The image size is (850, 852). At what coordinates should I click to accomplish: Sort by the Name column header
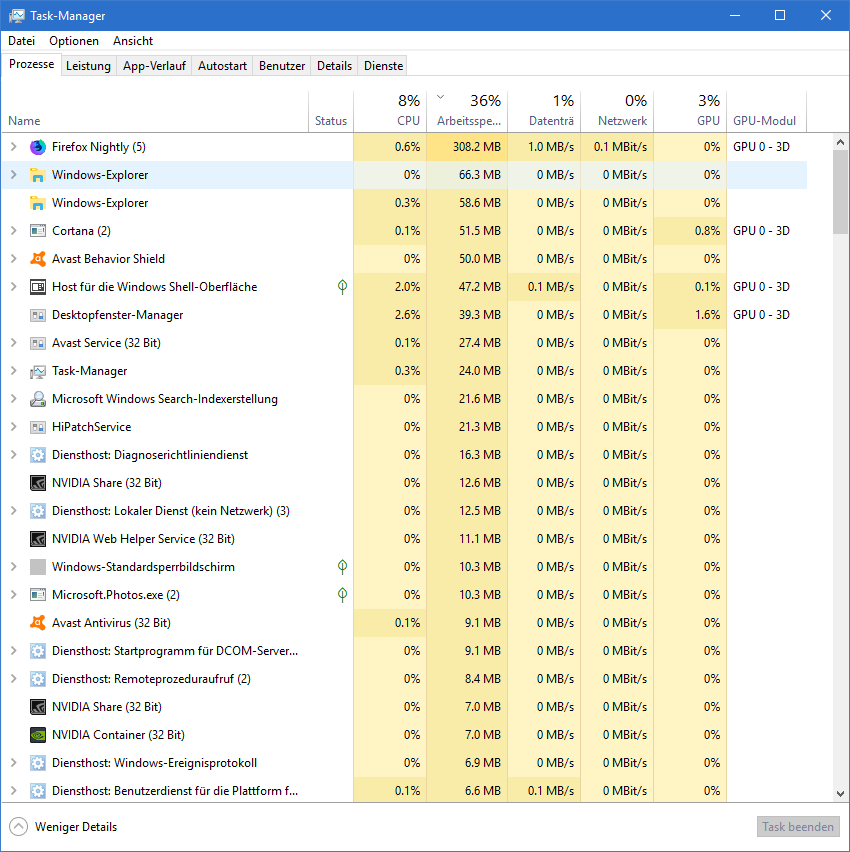pyautogui.click(x=155, y=111)
